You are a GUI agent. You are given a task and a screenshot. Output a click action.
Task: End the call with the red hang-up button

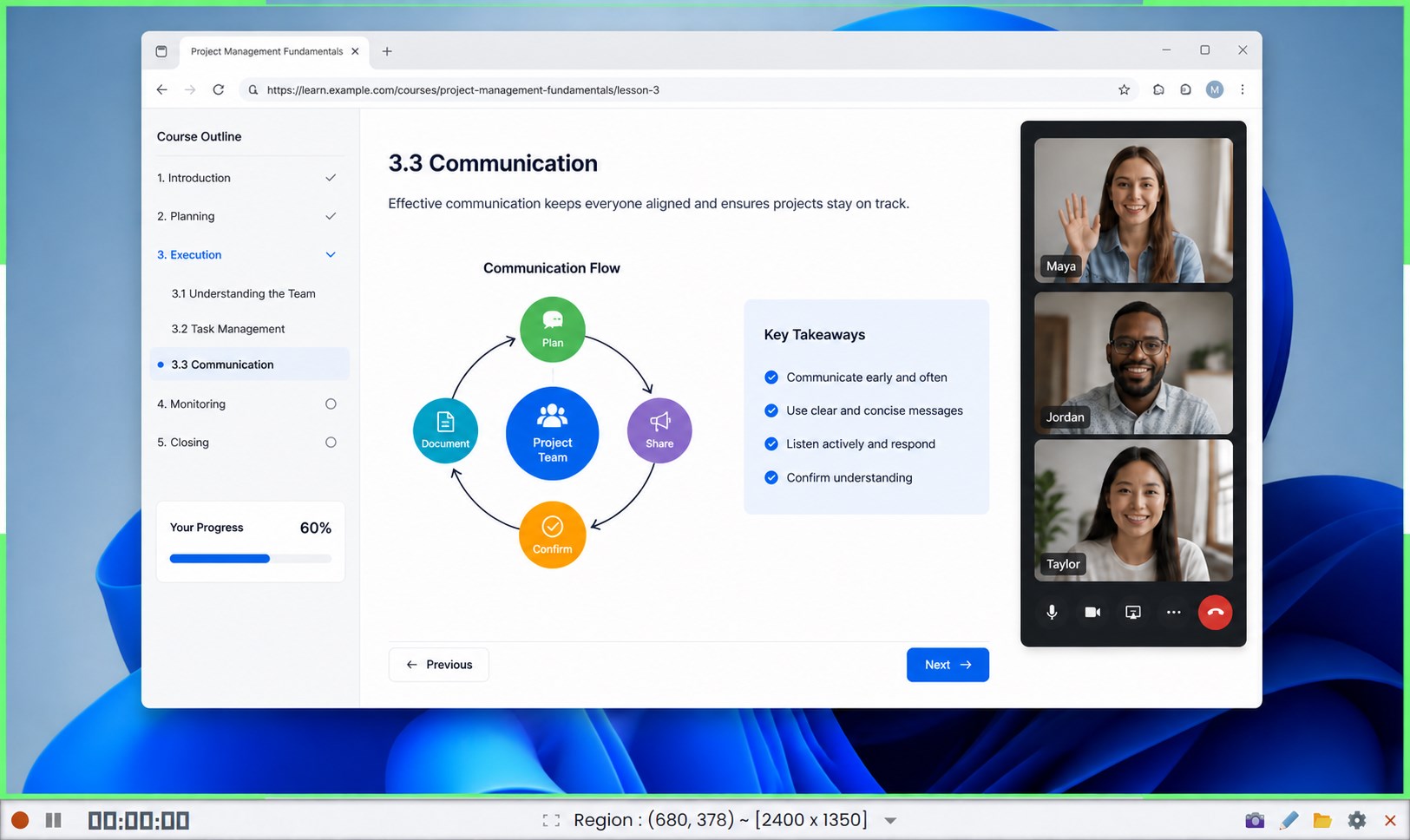click(x=1215, y=613)
